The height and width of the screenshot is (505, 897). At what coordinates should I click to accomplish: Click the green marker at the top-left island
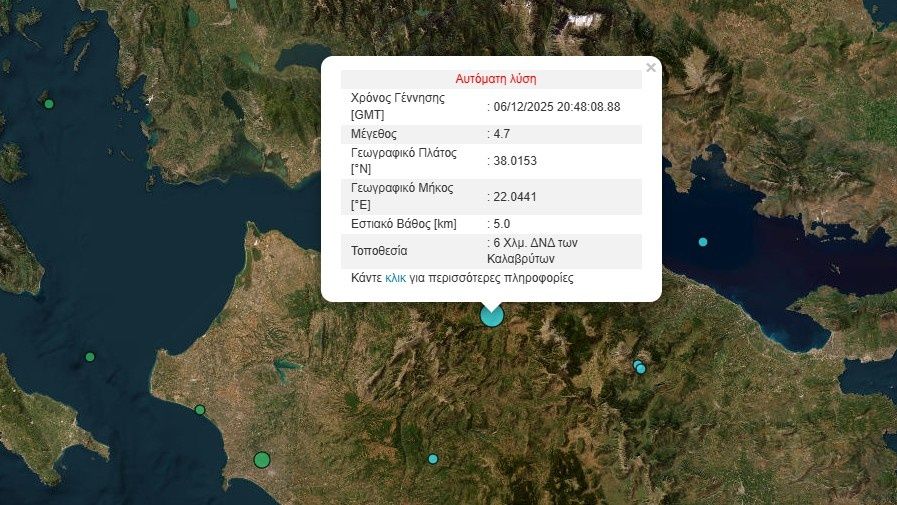pos(47,103)
